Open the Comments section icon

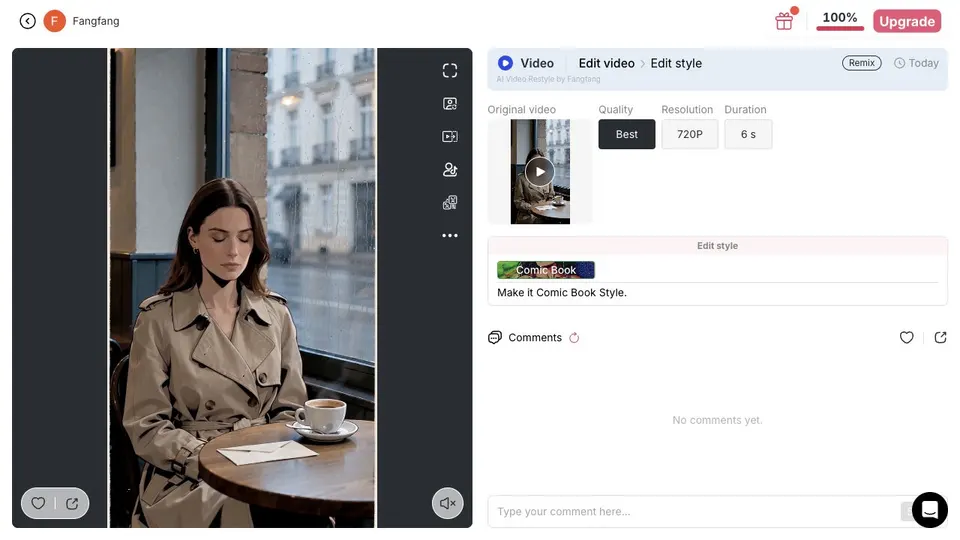(x=495, y=337)
